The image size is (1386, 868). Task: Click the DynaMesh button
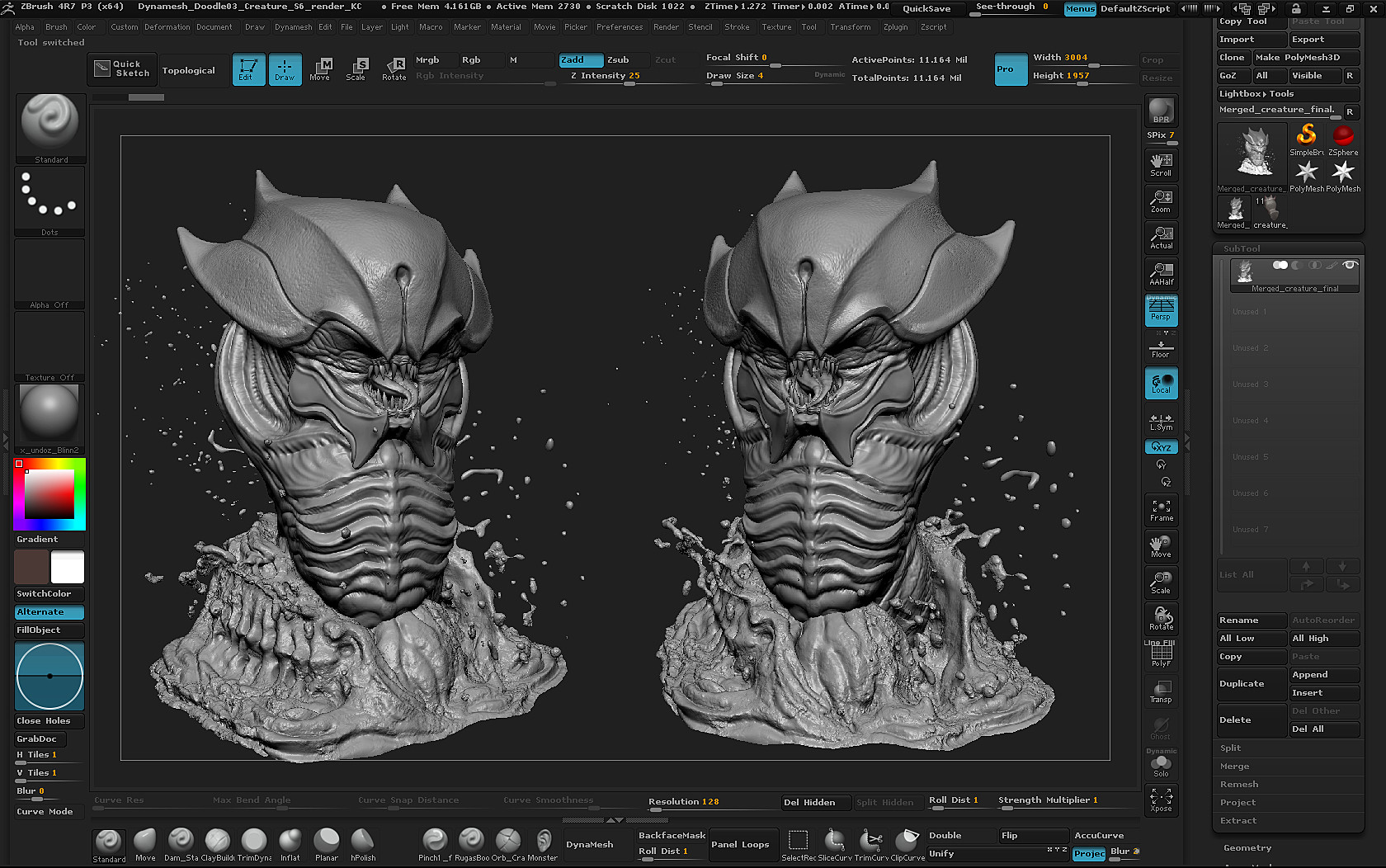[590, 845]
